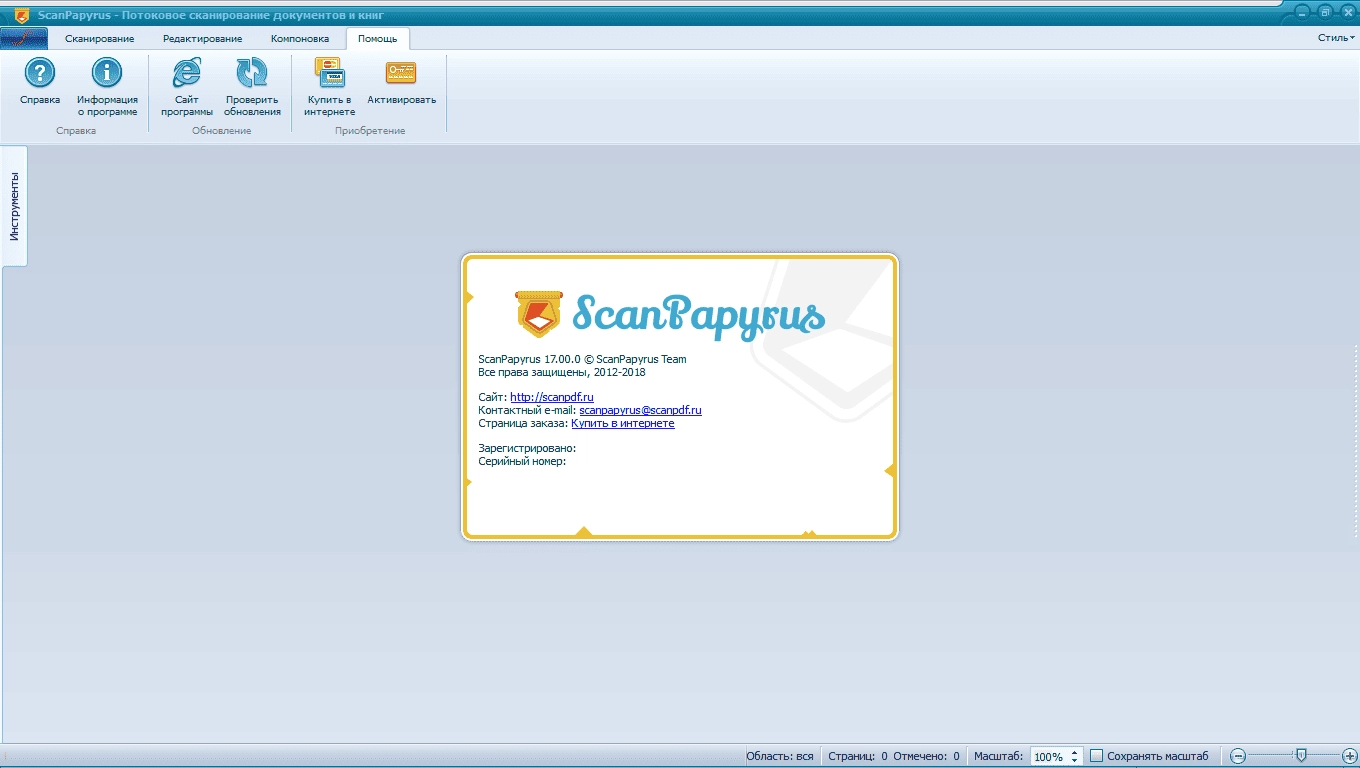
Task: Click the scanpapyrus@scanpdf.ru email link
Action: [x=640, y=410]
